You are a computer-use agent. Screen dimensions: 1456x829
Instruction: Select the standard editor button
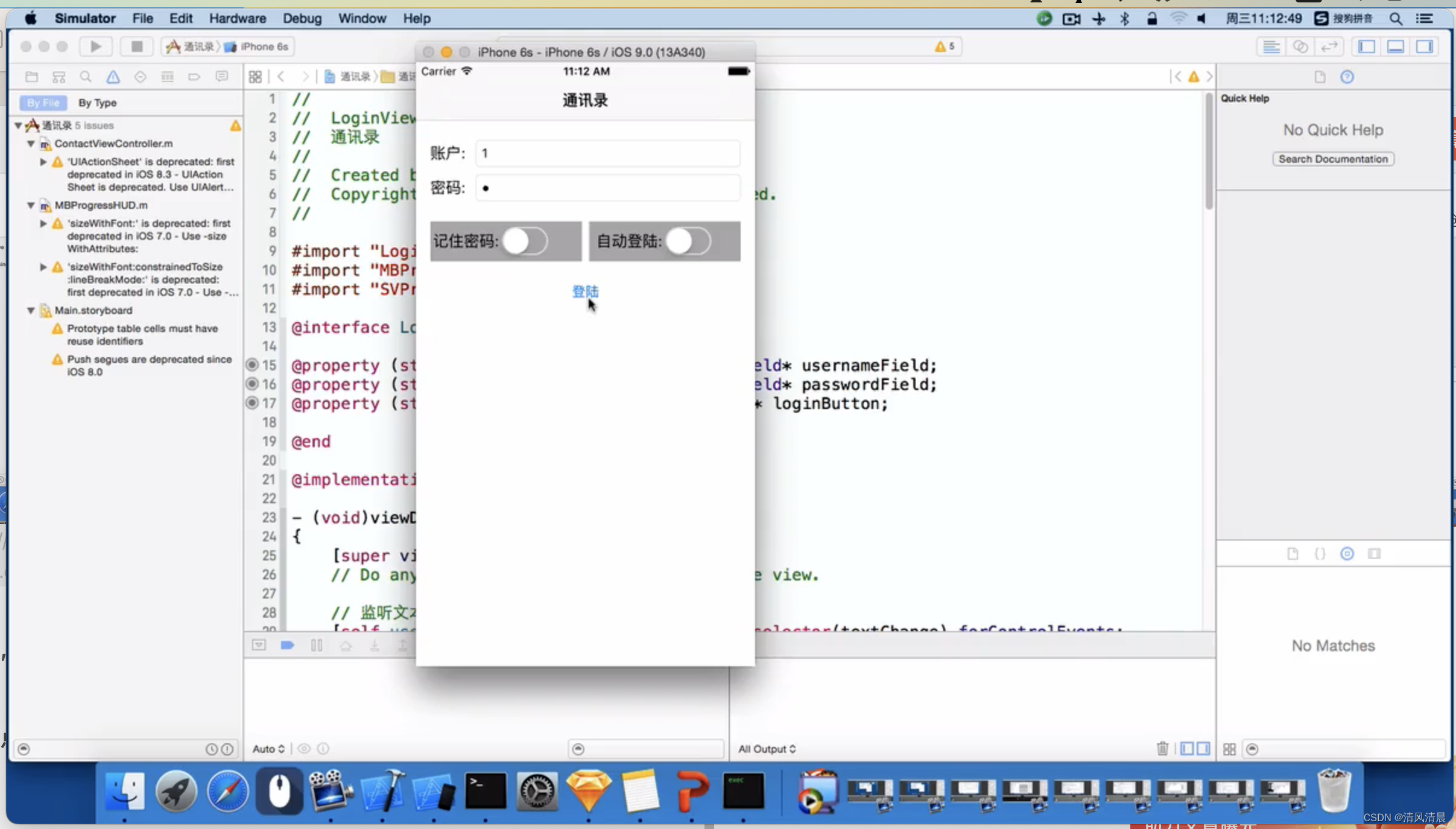click(1271, 46)
